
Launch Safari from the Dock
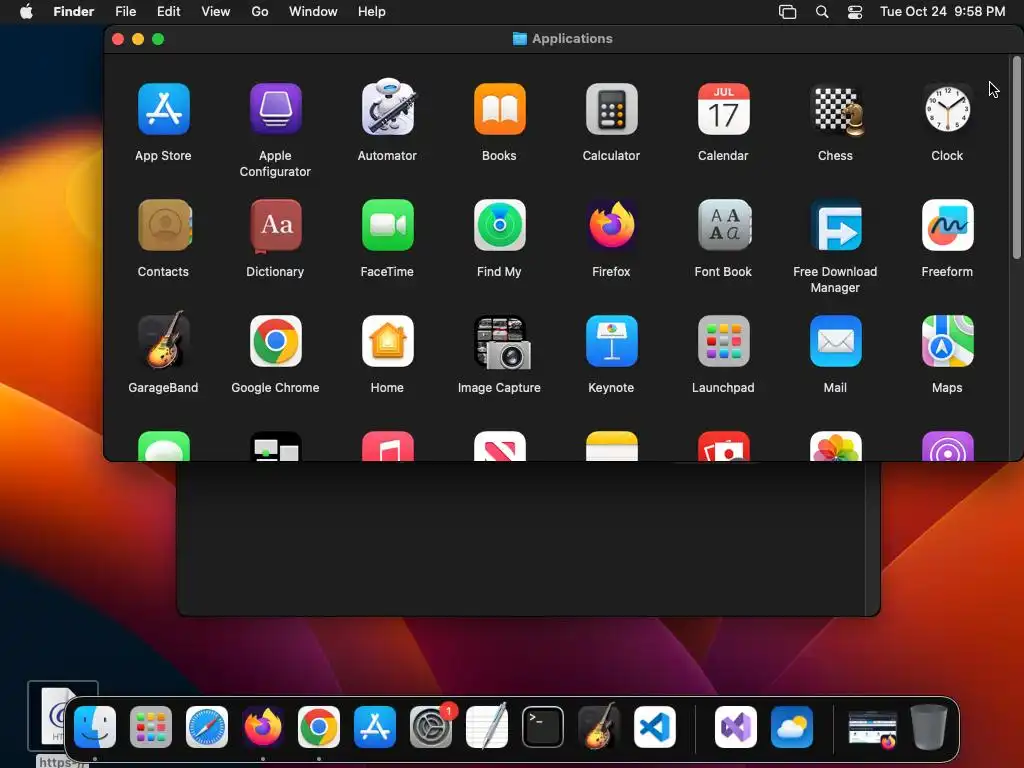tap(207, 727)
